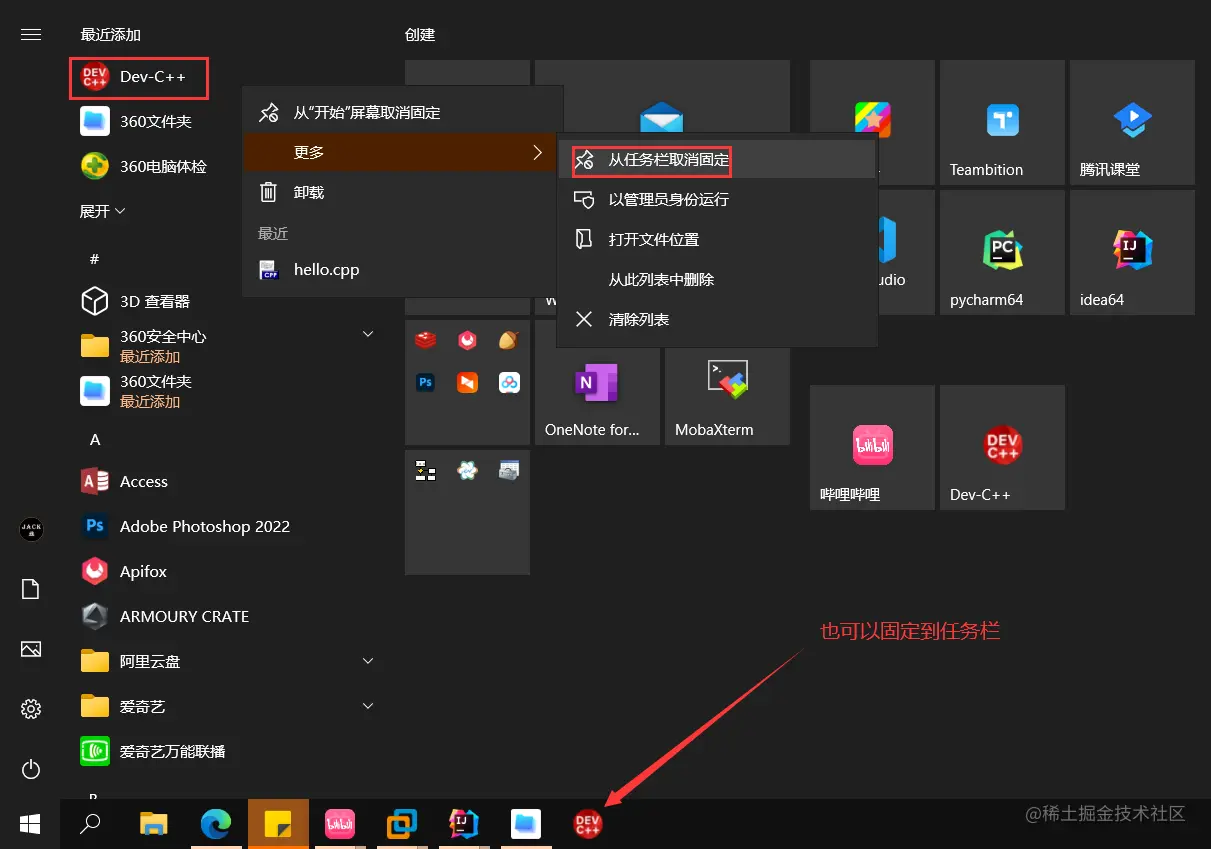Open File Explorer from the taskbar
Image resolution: width=1211 pixels, height=849 pixels.
pos(153,824)
